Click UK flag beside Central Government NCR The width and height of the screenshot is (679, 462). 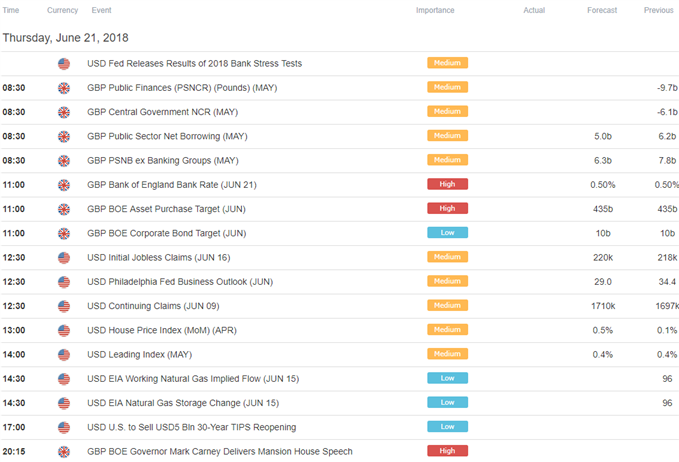64,112
